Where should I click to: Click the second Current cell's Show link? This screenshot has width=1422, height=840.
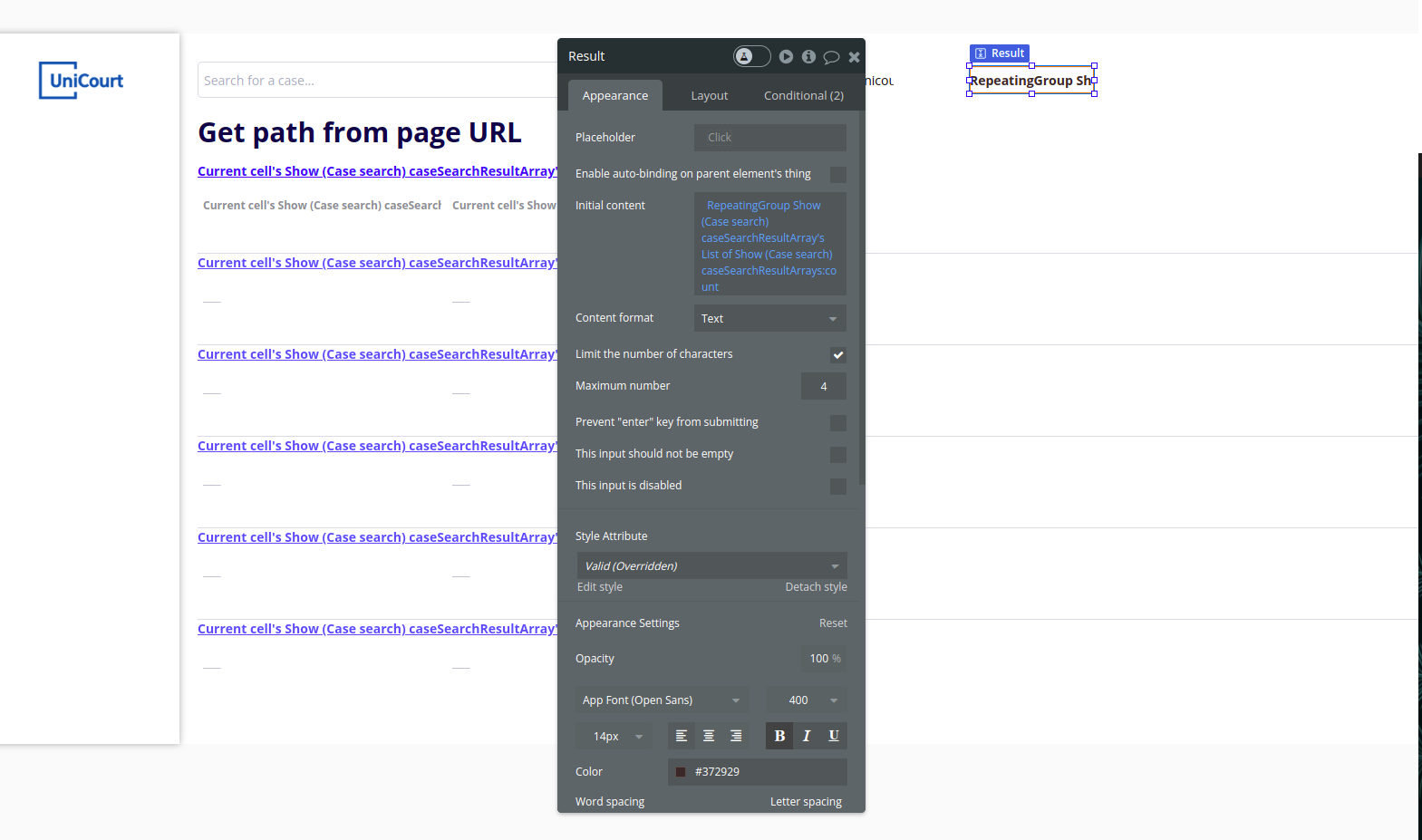click(377, 263)
